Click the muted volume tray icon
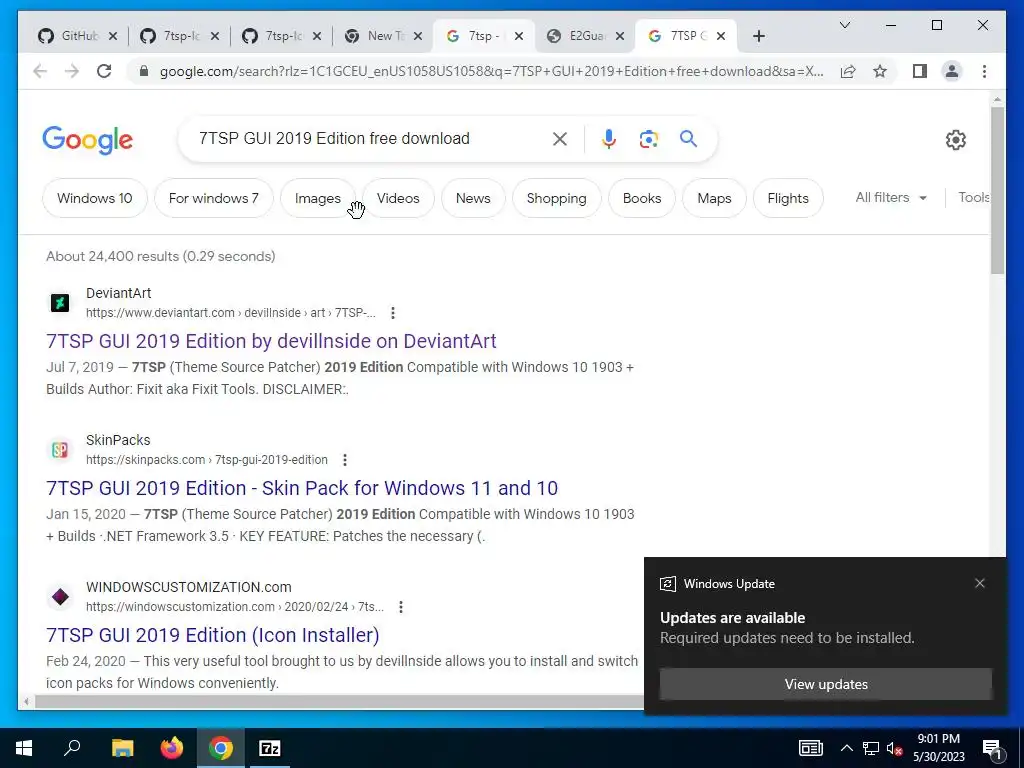 point(894,748)
